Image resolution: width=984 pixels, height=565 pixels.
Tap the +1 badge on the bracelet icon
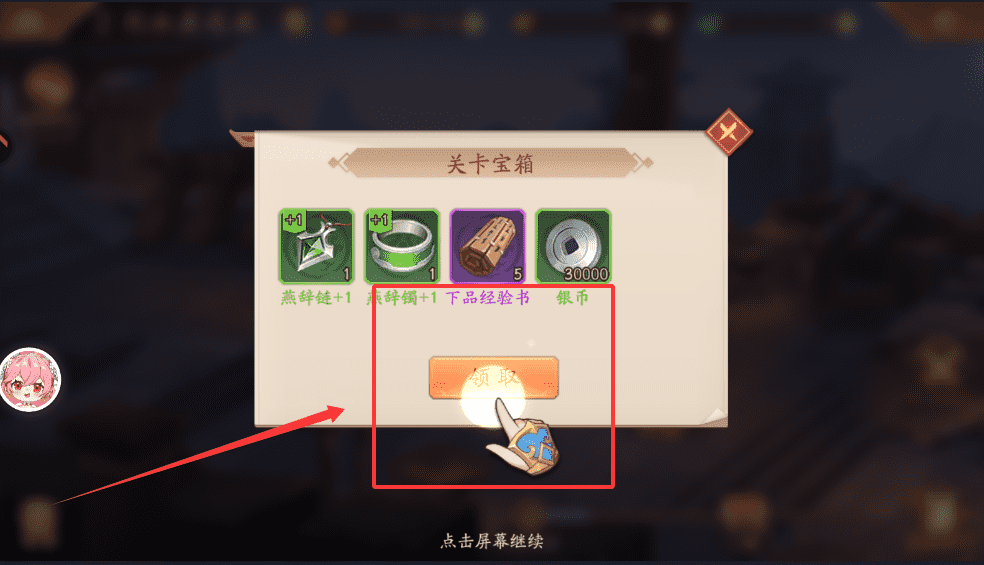(x=378, y=220)
